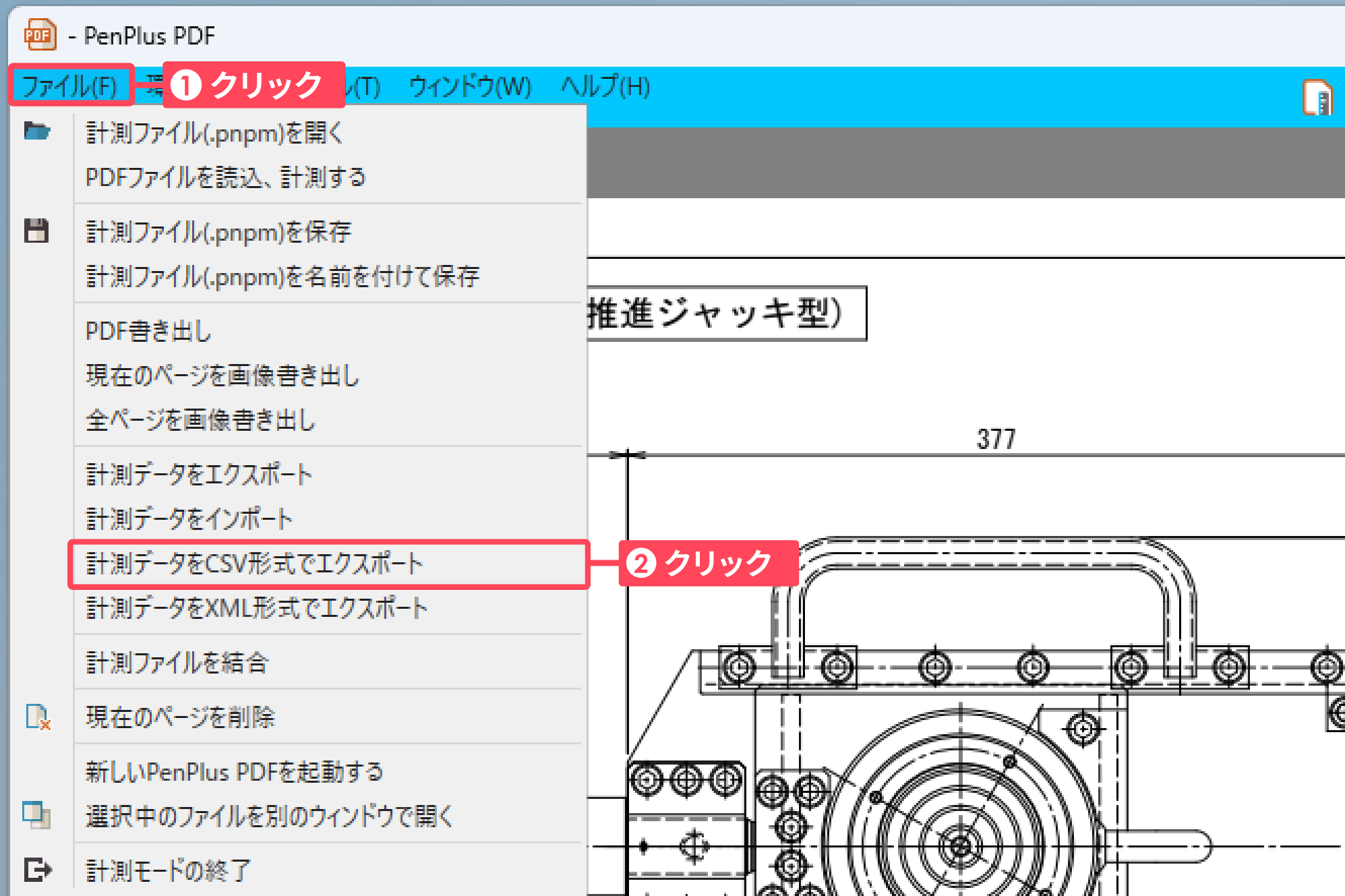Click the open-in-separate-window icon
This screenshot has width=1345, height=896.
[x=36, y=815]
